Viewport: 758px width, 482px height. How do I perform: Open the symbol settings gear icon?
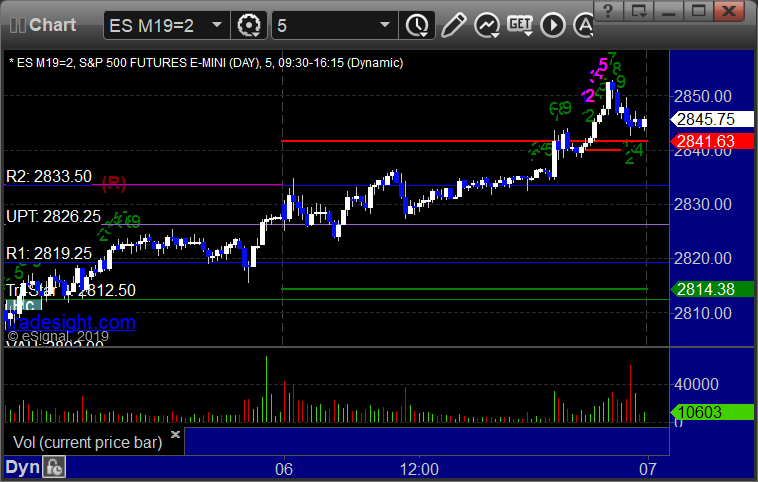[x=249, y=25]
